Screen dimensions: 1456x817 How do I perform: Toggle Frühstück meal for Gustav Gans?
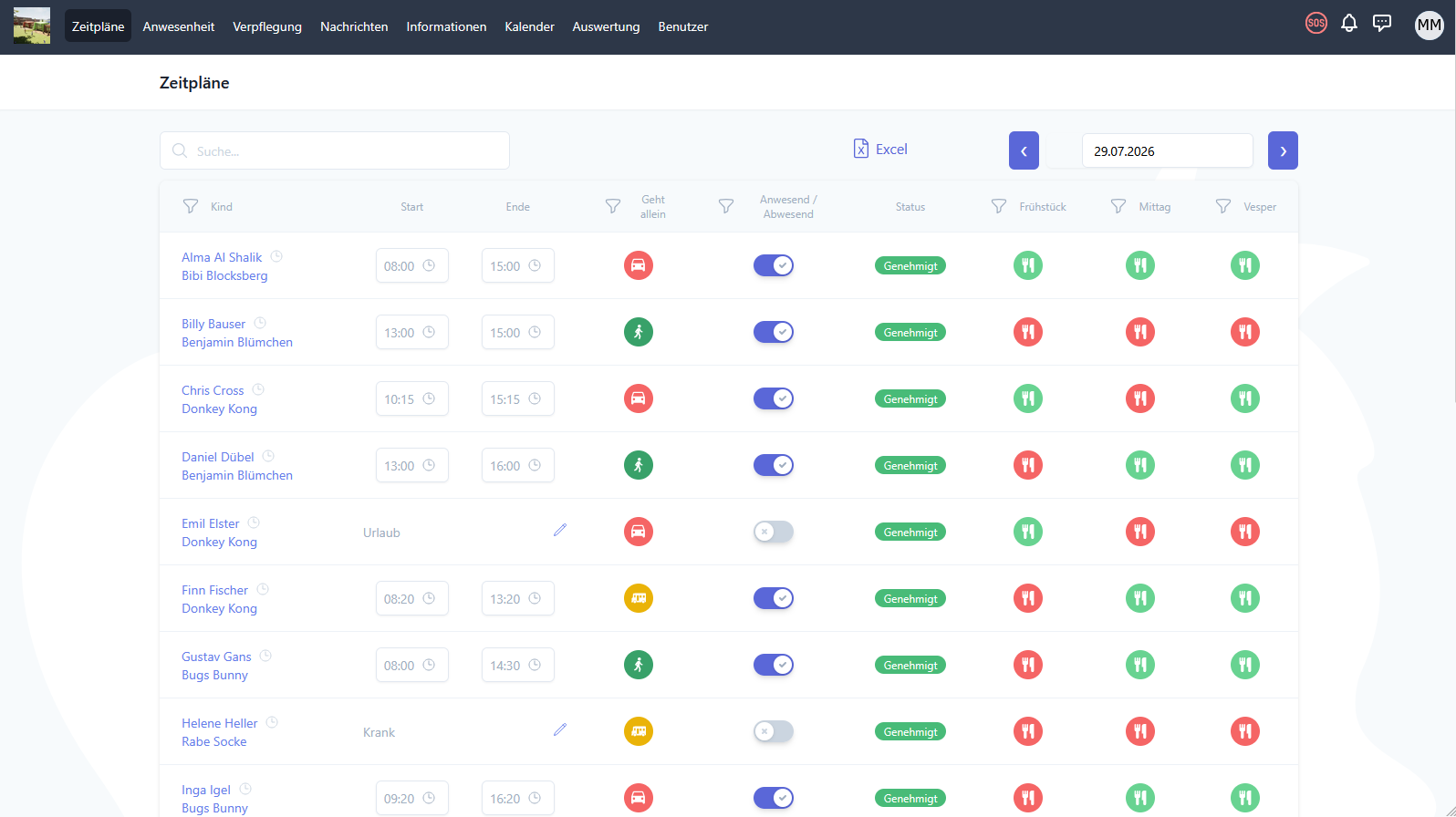(1028, 665)
